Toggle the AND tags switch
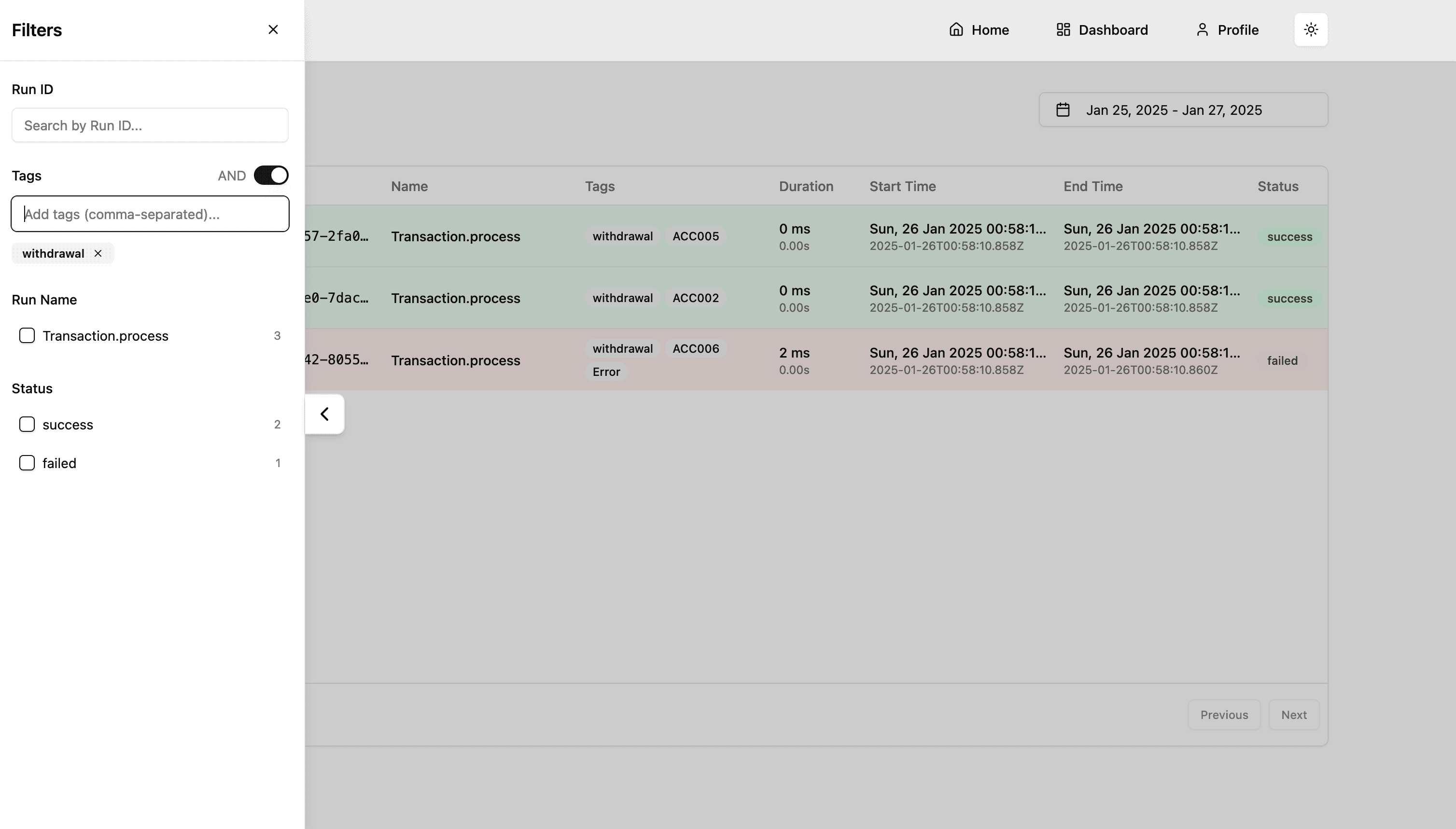 [271, 175]
